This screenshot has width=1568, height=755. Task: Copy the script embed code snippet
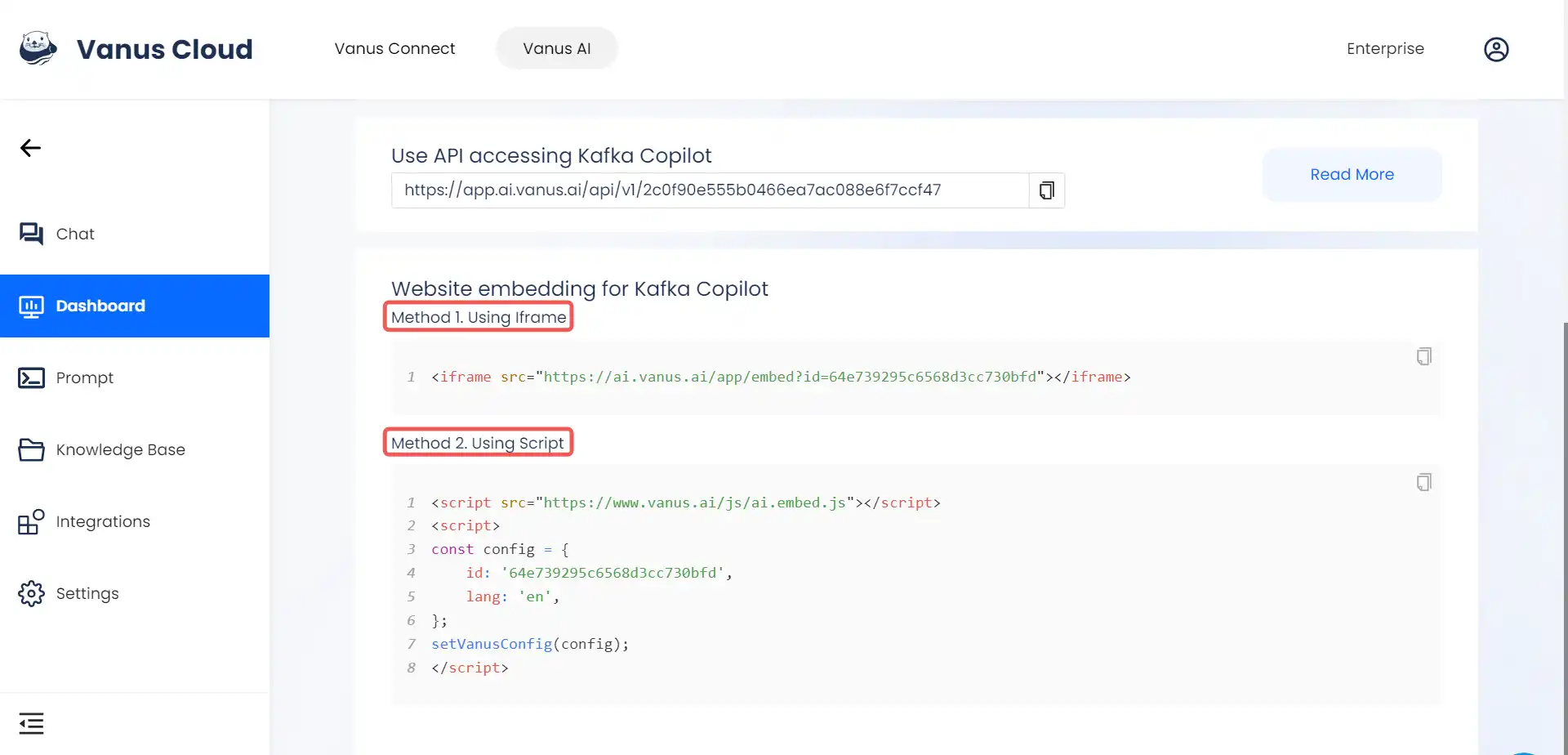pyautogui.click(x=1423, y=482)
